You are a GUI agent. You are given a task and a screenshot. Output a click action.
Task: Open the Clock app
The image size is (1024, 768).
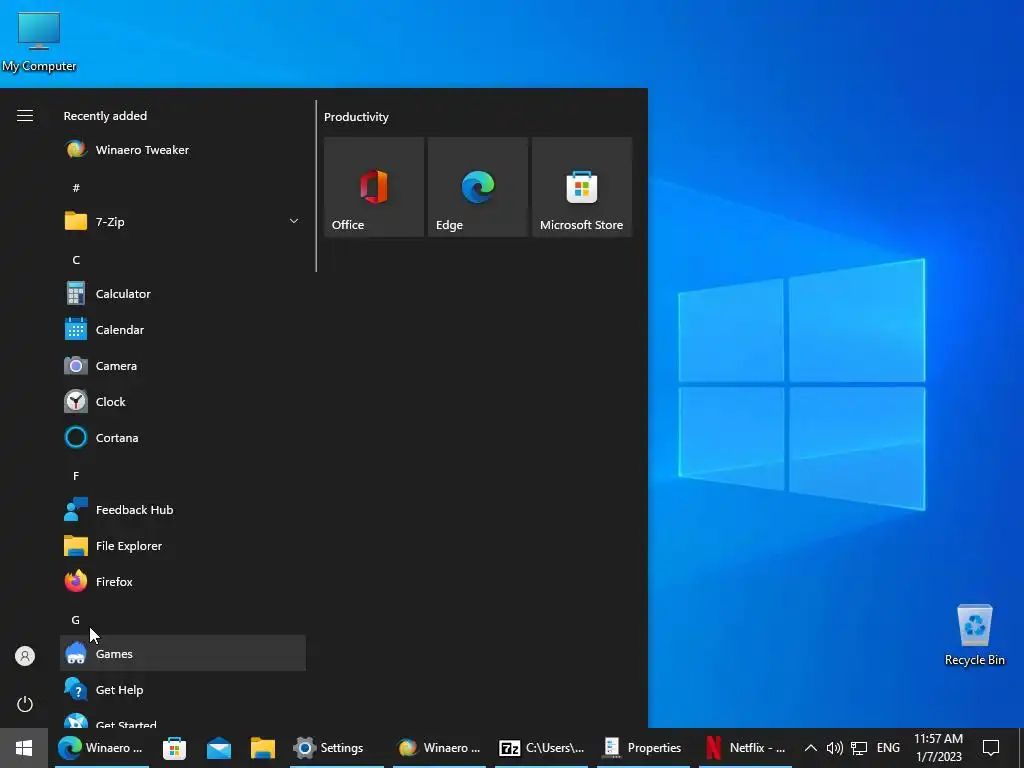tap(182, 402)
